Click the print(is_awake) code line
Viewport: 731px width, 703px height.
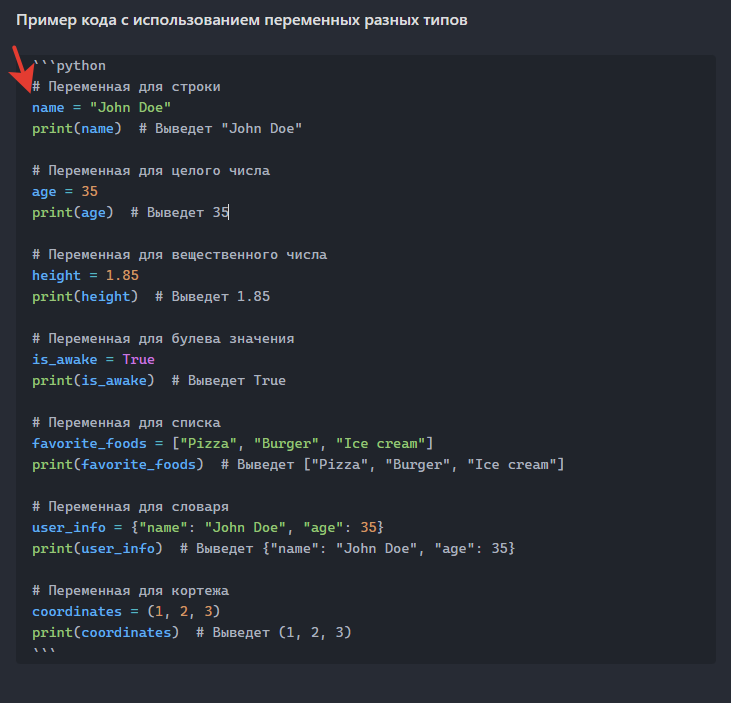pos(159,380)
